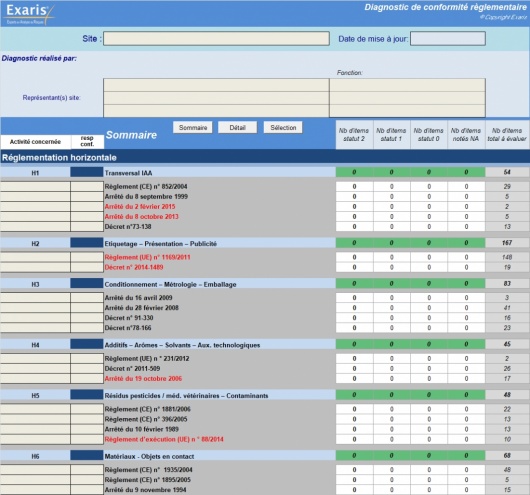This screenshot has height=495, width=530.
Task: Open the Sommaire view button
Action: (x=193, y=127)
